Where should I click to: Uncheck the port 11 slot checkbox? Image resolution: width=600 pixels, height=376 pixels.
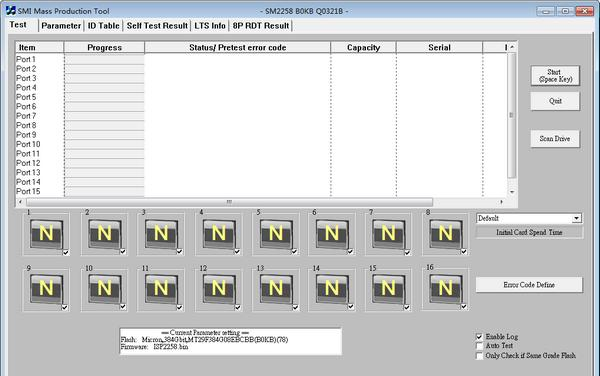[x=179, y=307]
